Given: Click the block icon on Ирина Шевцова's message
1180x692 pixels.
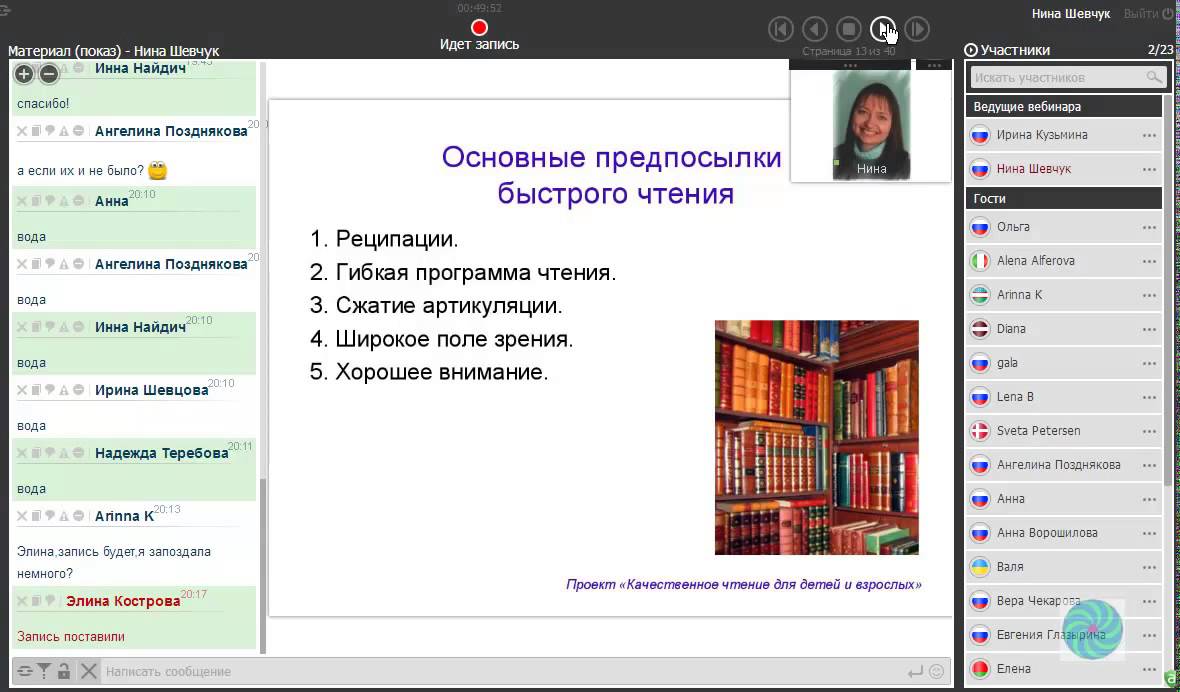Looking at the screenshot, I should pyautogui.click(x=78, y=390).
